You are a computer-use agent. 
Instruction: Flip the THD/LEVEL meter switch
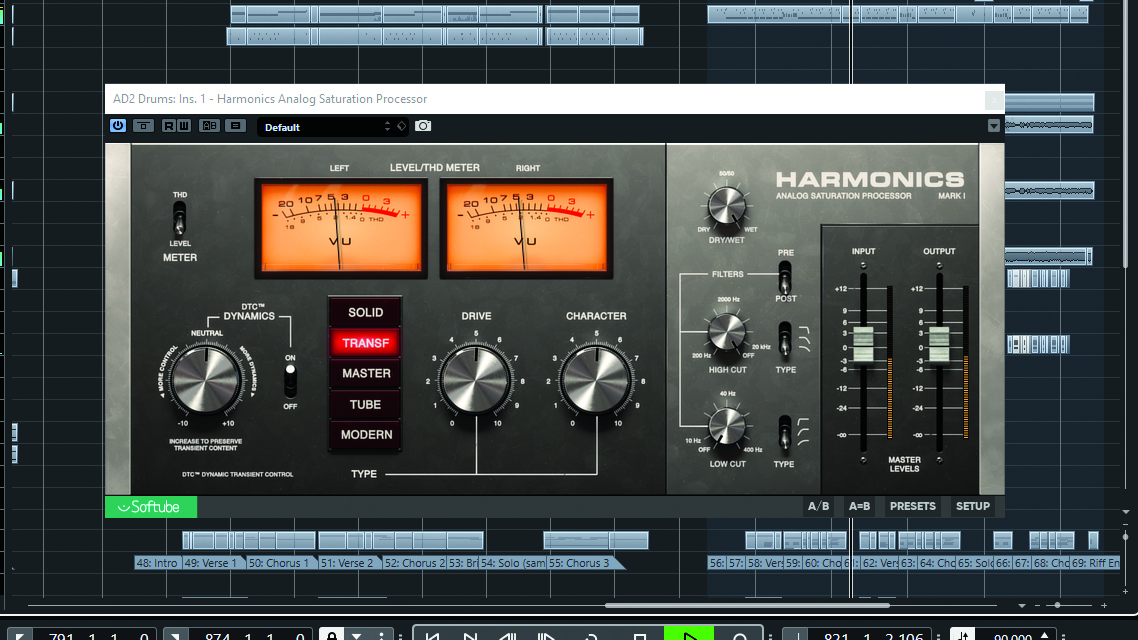[x=179, y=218]
